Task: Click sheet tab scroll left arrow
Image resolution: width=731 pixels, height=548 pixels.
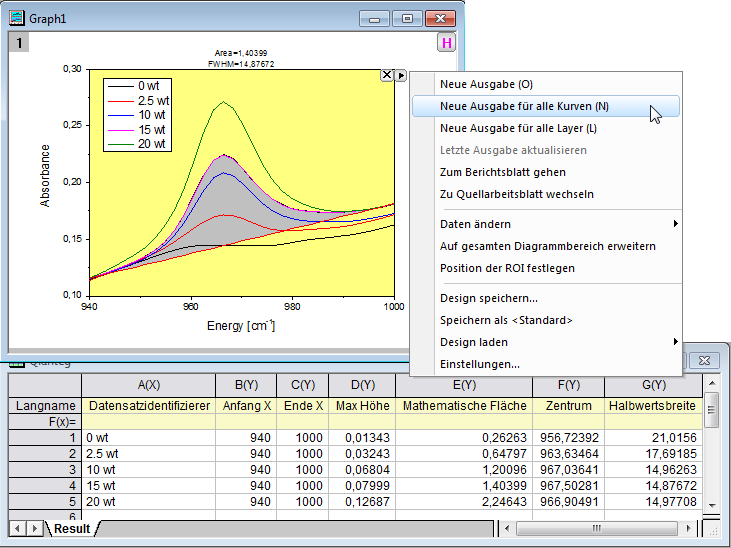Action: (18, 529)
